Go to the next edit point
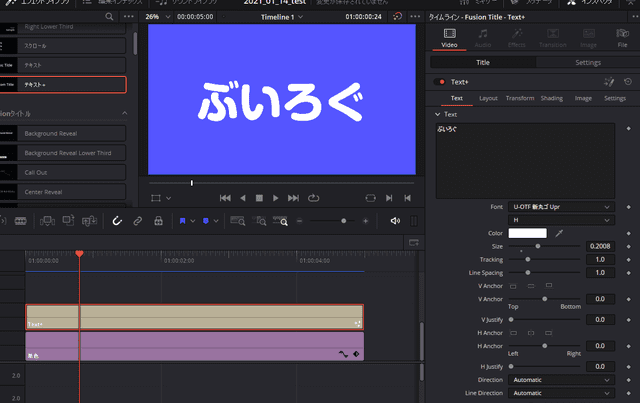This screenshot has width=640, height=403. (389, 198)
